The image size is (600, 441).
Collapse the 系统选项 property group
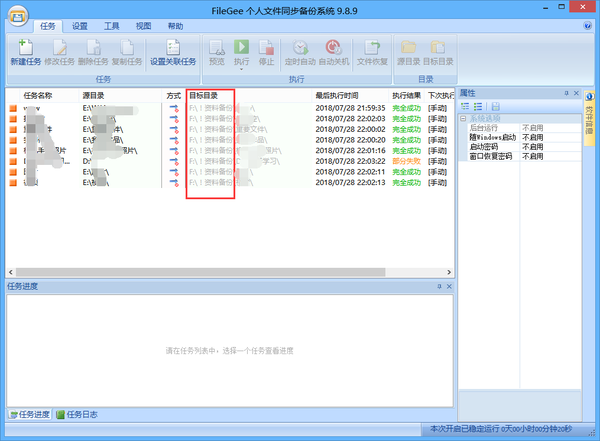coord(463,118)
